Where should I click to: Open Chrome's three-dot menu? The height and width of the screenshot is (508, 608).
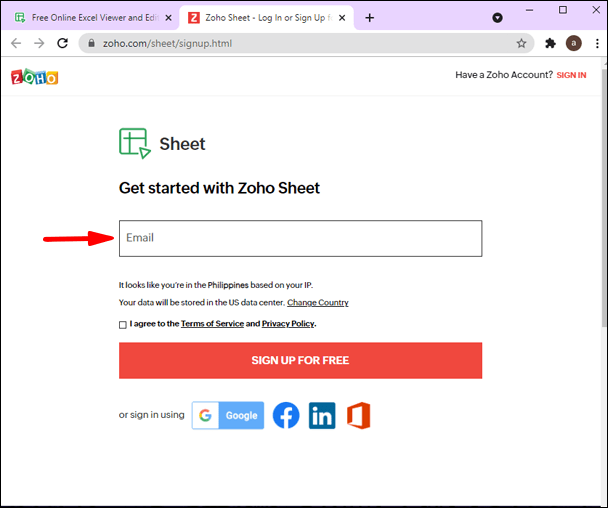click(597, 43)
